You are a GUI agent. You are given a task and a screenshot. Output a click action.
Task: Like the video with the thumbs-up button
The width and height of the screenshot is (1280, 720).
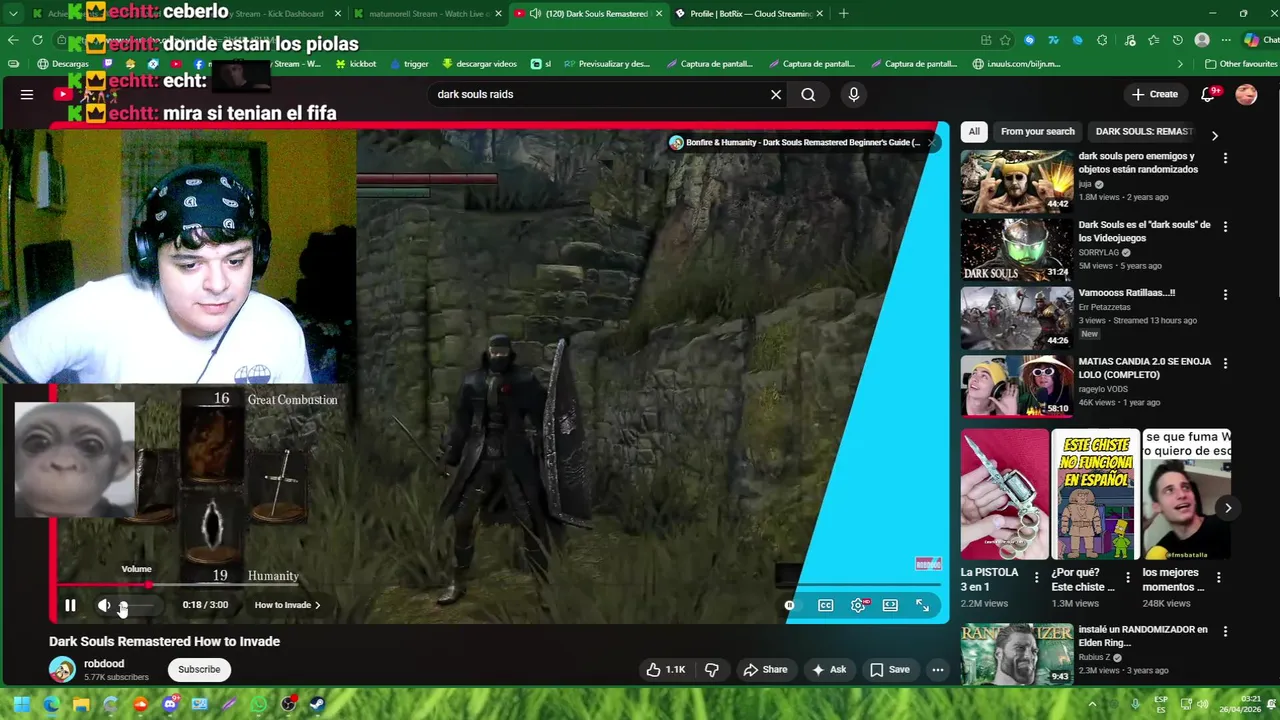pos(665,670)
